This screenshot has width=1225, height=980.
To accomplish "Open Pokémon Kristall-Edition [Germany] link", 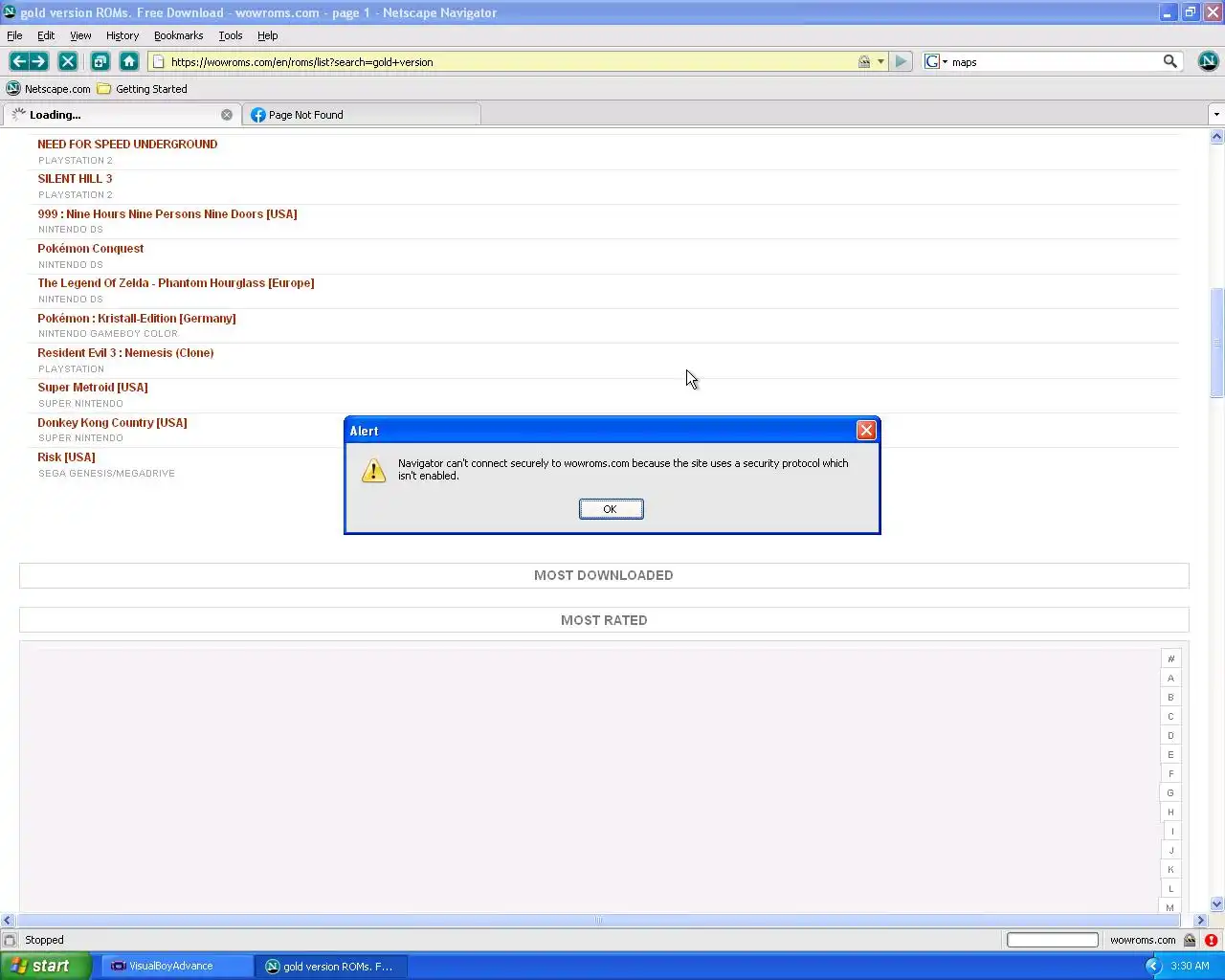I will (x=137, y=319).
